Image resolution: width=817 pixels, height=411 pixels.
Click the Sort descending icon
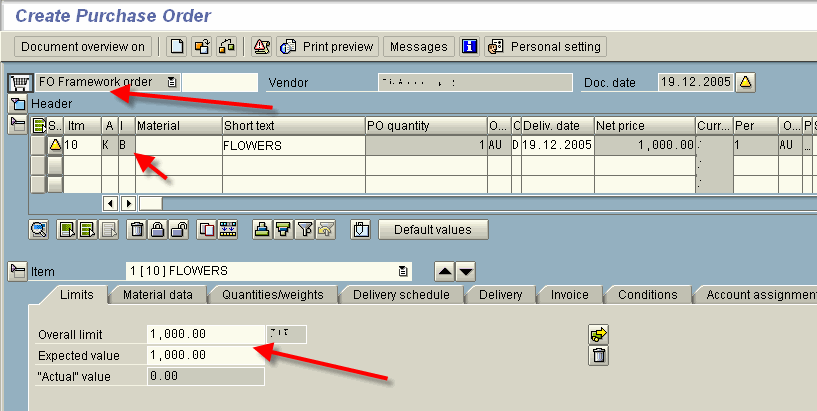coord(283,230)
